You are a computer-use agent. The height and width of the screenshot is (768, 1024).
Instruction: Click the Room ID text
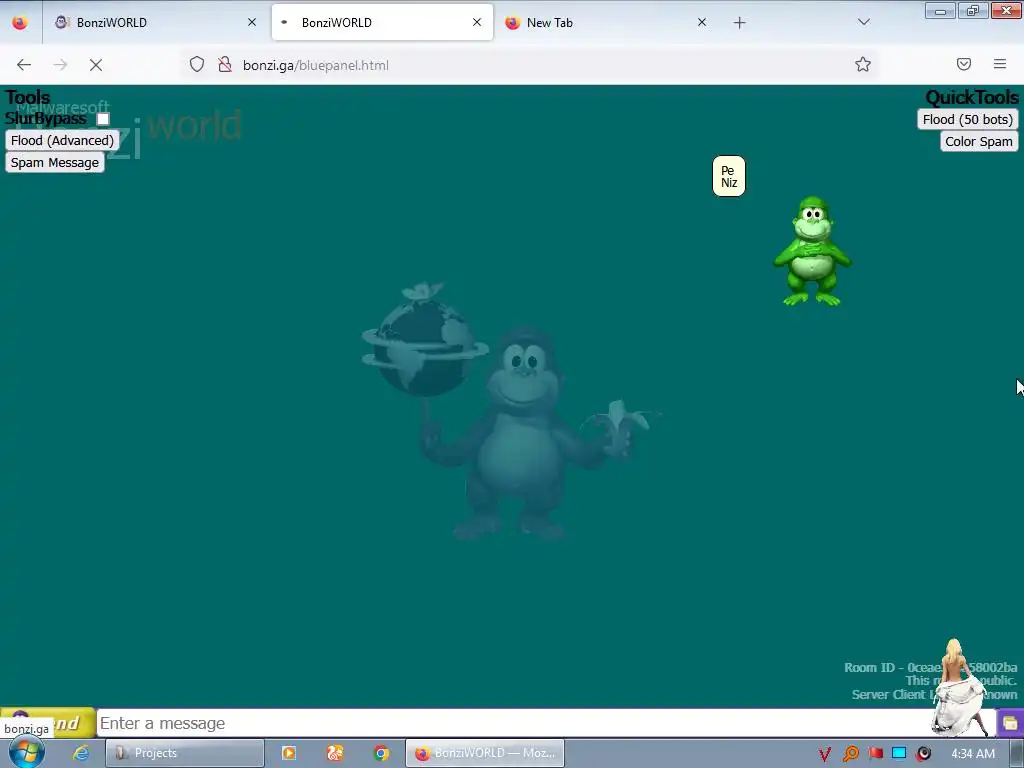(x=931, y=667)
